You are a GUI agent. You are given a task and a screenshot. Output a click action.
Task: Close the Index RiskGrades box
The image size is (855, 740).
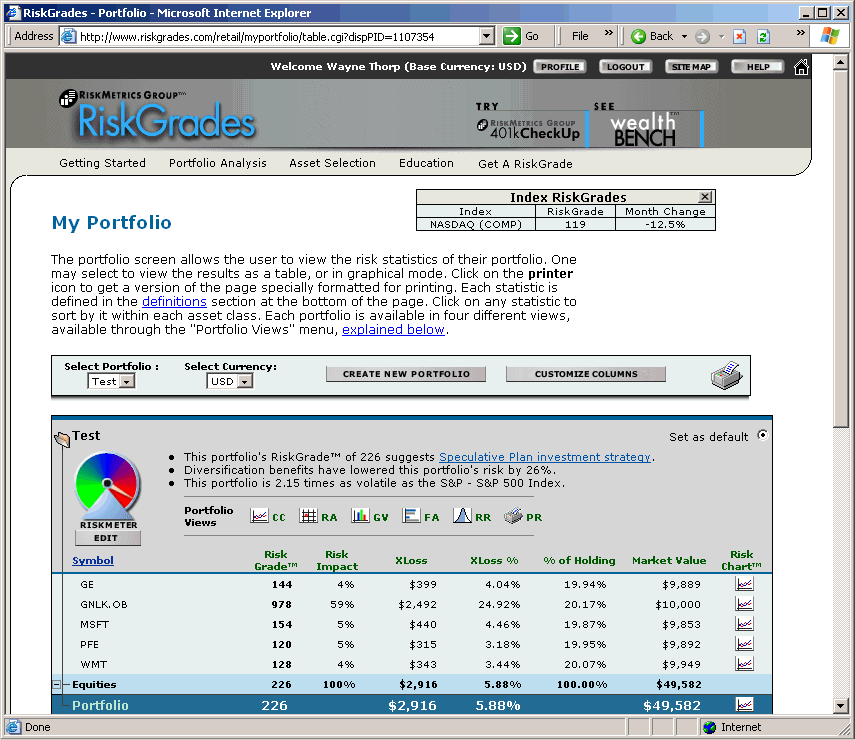705,197
